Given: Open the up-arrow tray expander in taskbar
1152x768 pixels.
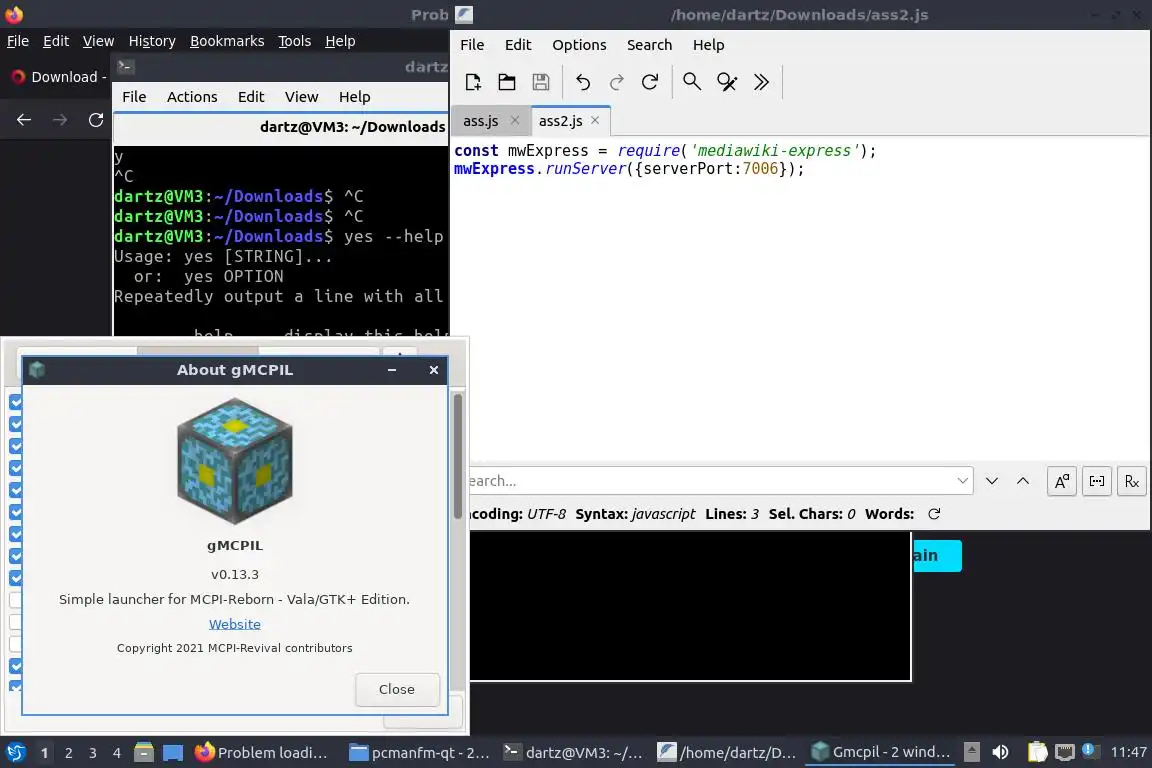Looking at the screenshot, I should [972, 752].
